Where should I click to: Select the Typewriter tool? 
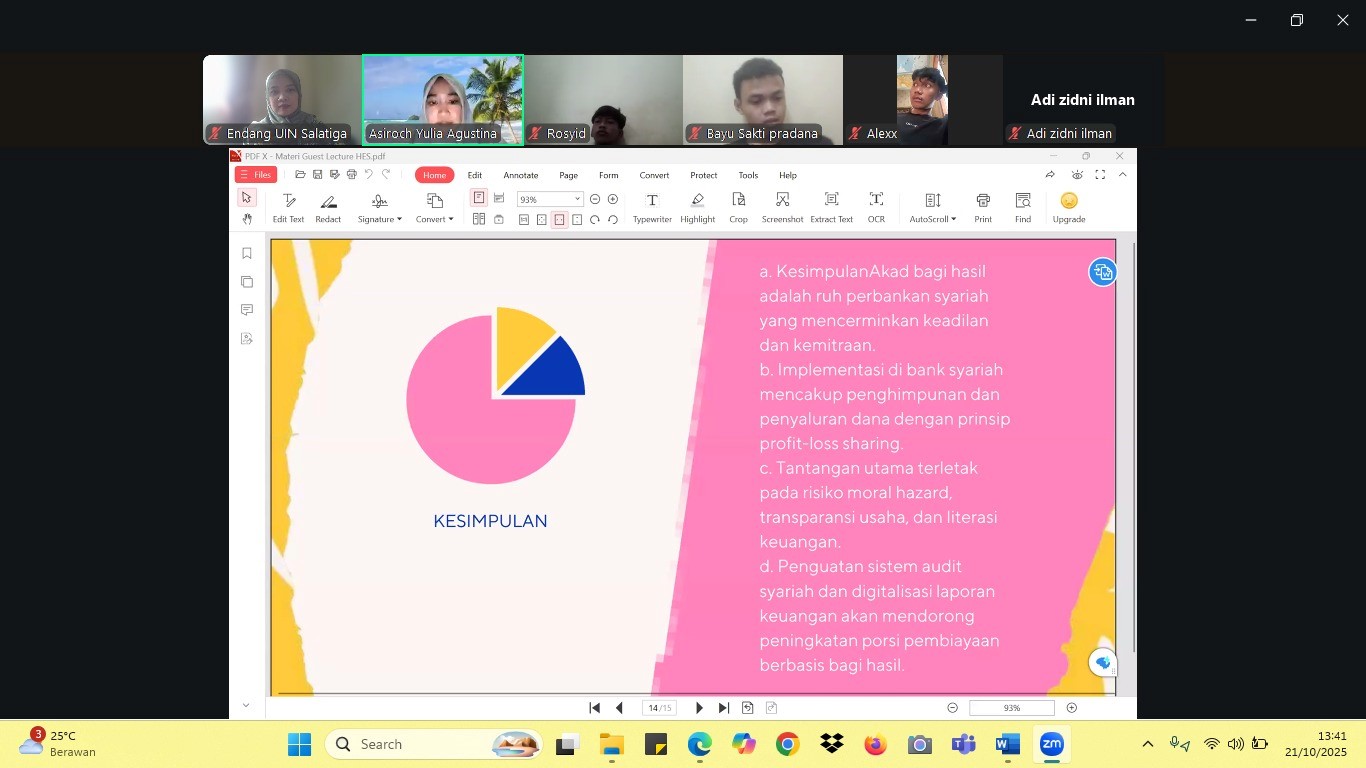652,206
